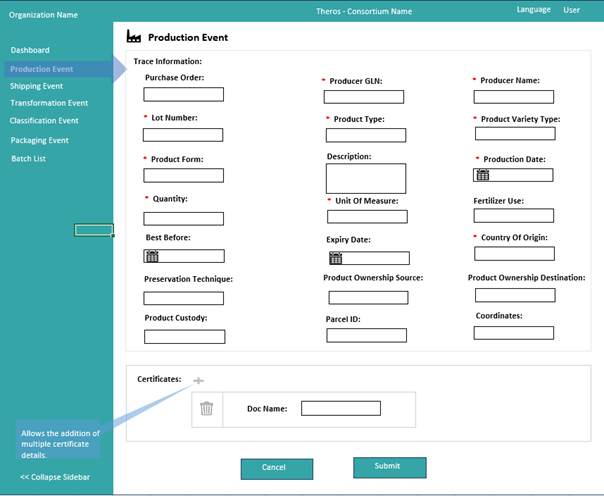Focus the Description text area
Screen dimensions: 604x496
(366, 178)
